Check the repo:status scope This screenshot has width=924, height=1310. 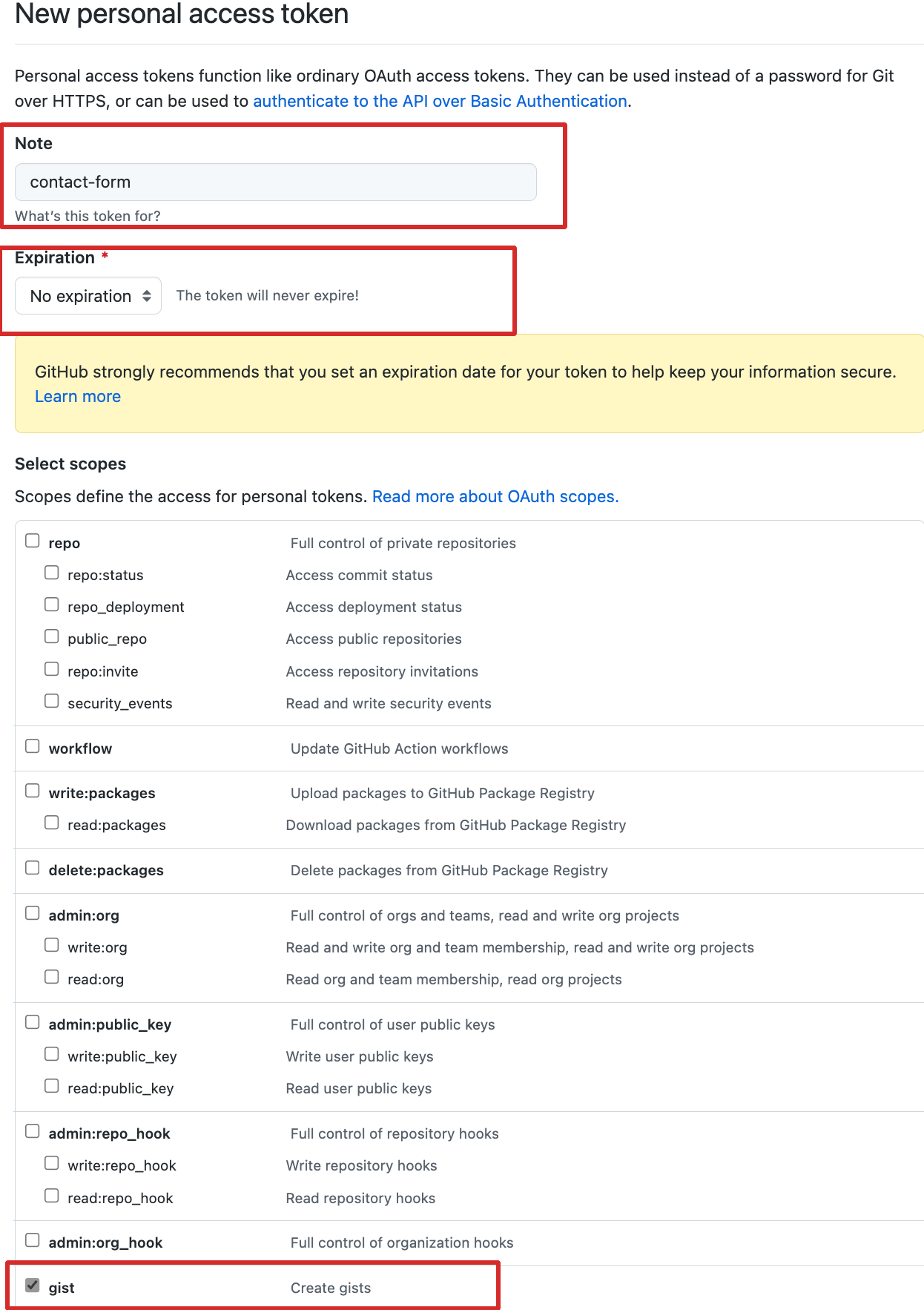click(52, 573)
